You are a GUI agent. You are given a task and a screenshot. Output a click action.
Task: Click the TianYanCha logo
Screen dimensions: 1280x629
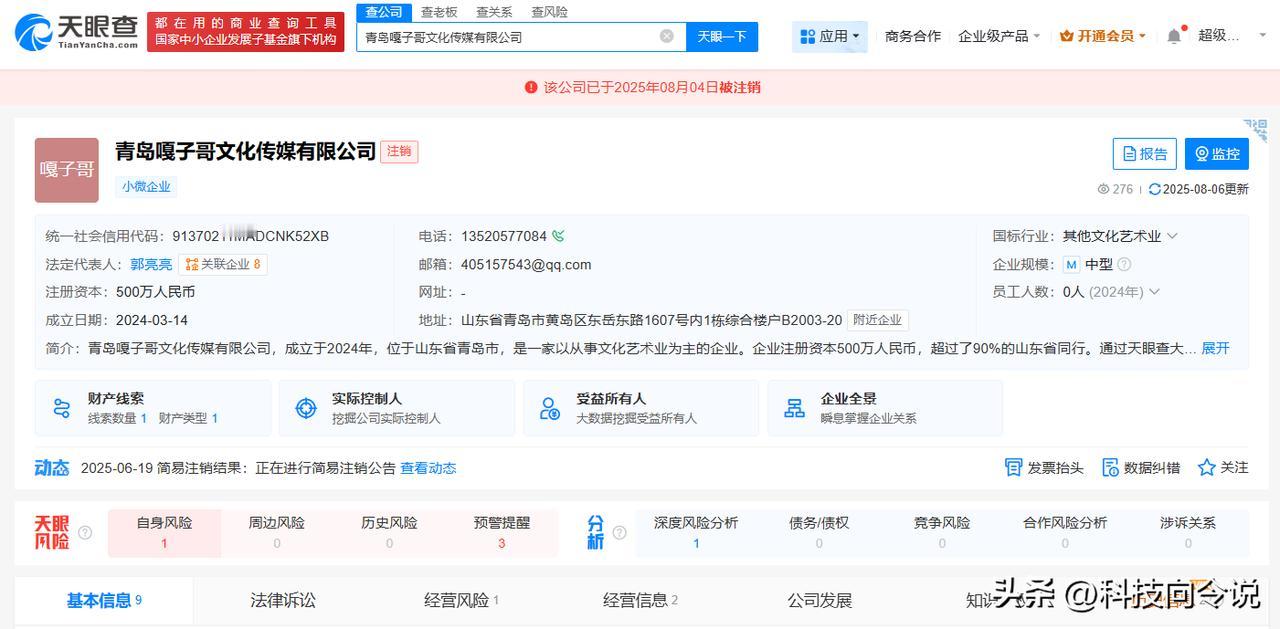point(76,32)
